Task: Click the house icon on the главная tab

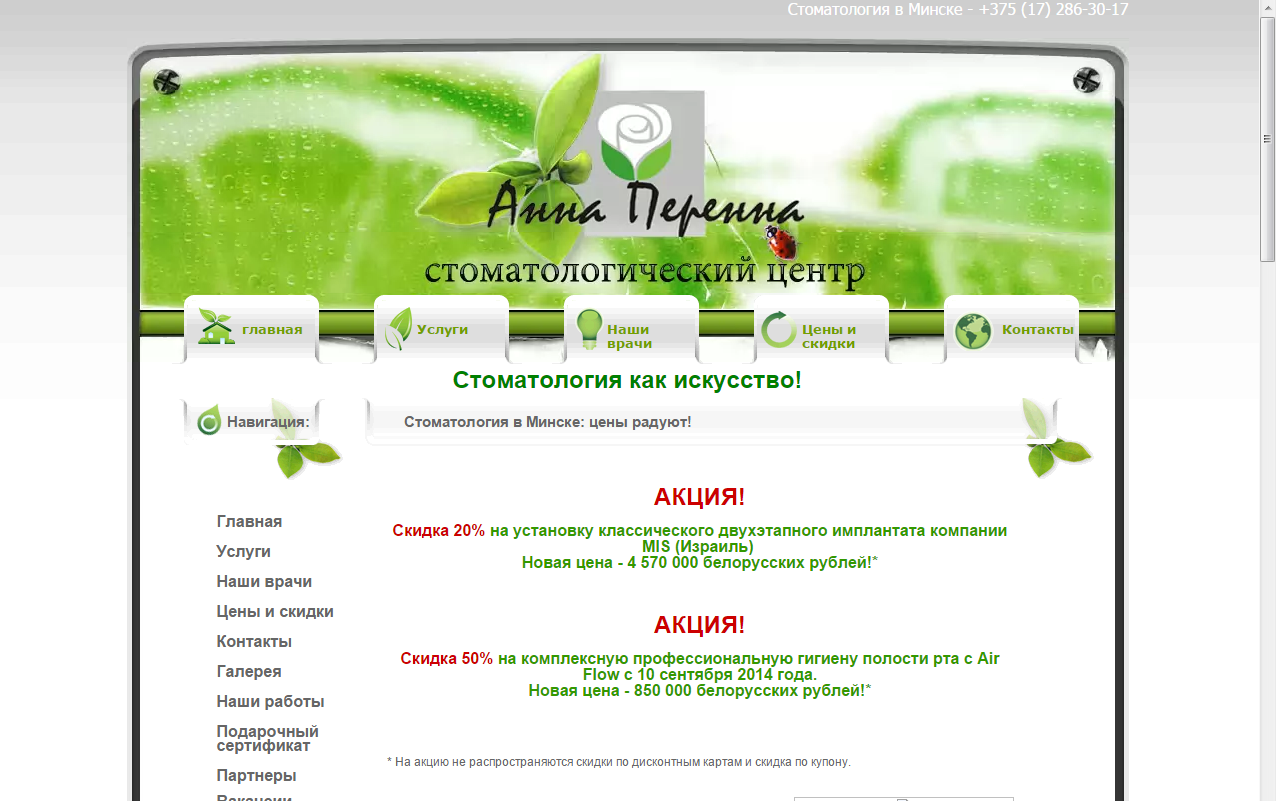Action: click(216, 327)
